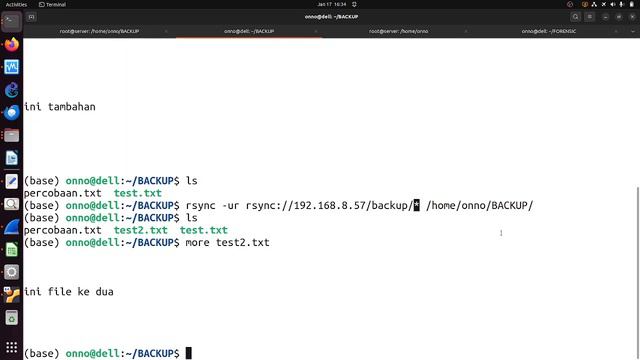
Task: Open the system monitor icon in the dock
Action: coord(11,67)
